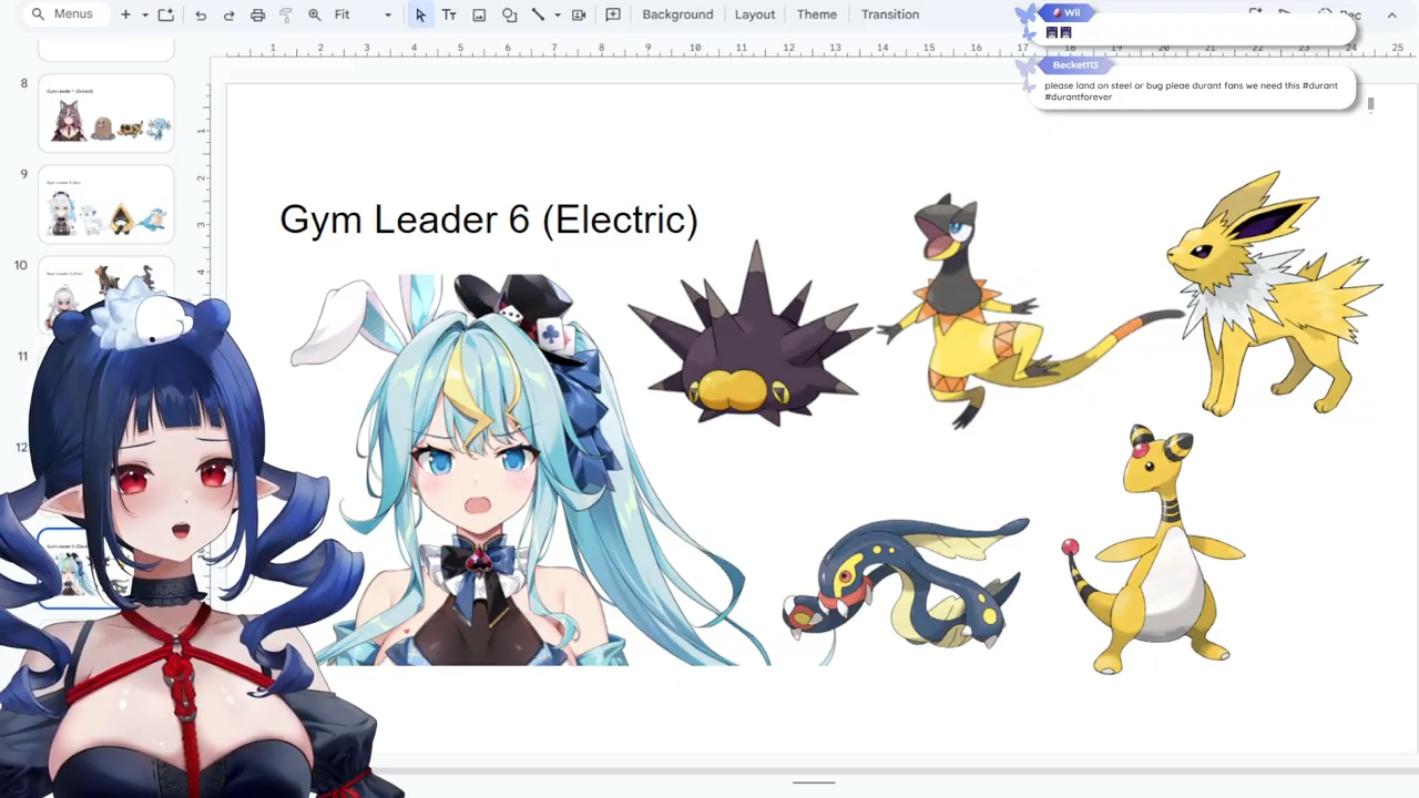This screenshot has width=1419, height=798.
Task: Select the bunny-eared gym leader image
Action: 530,470
